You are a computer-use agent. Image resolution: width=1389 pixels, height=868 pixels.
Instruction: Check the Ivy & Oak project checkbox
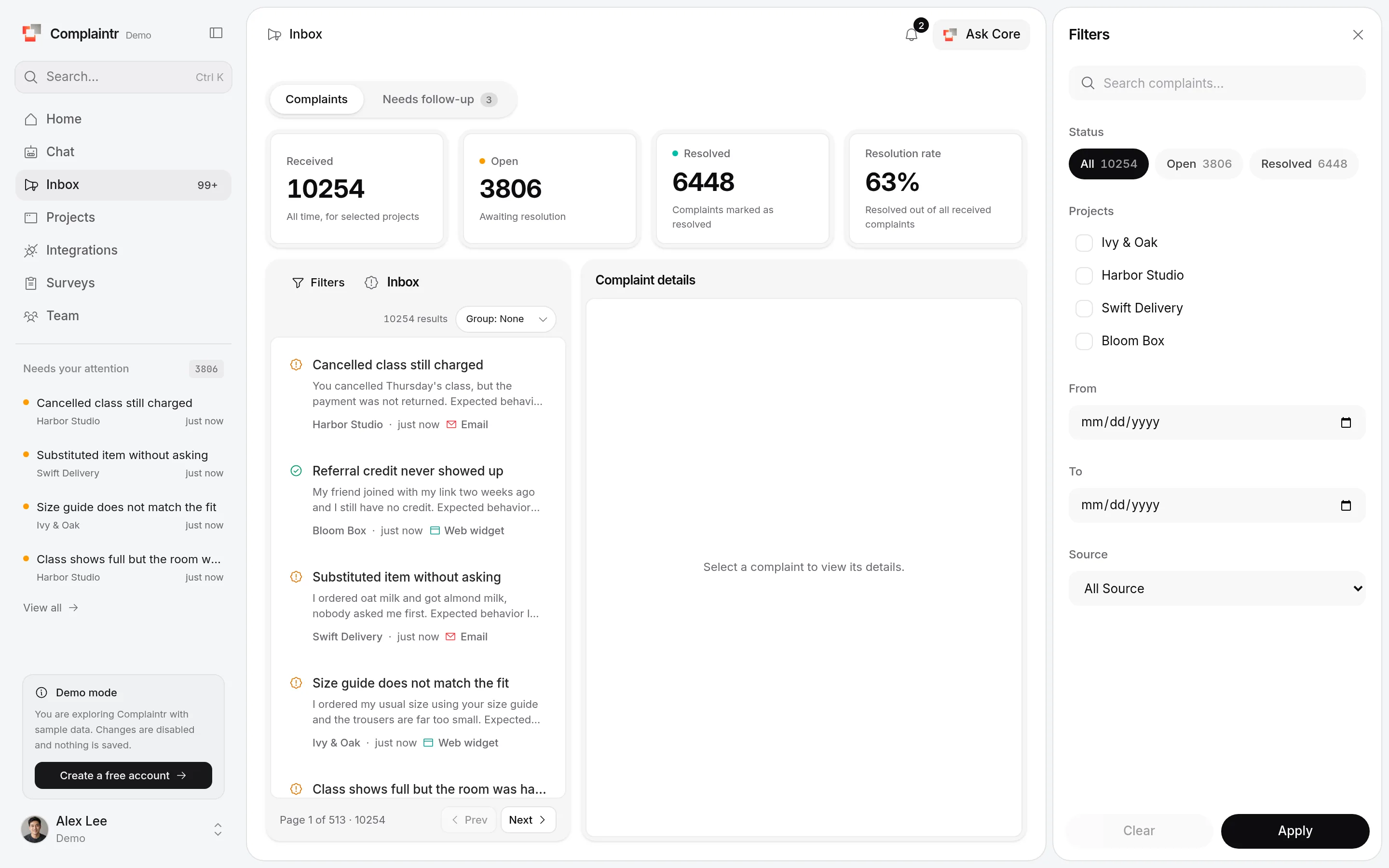(x=1084, y=243)
